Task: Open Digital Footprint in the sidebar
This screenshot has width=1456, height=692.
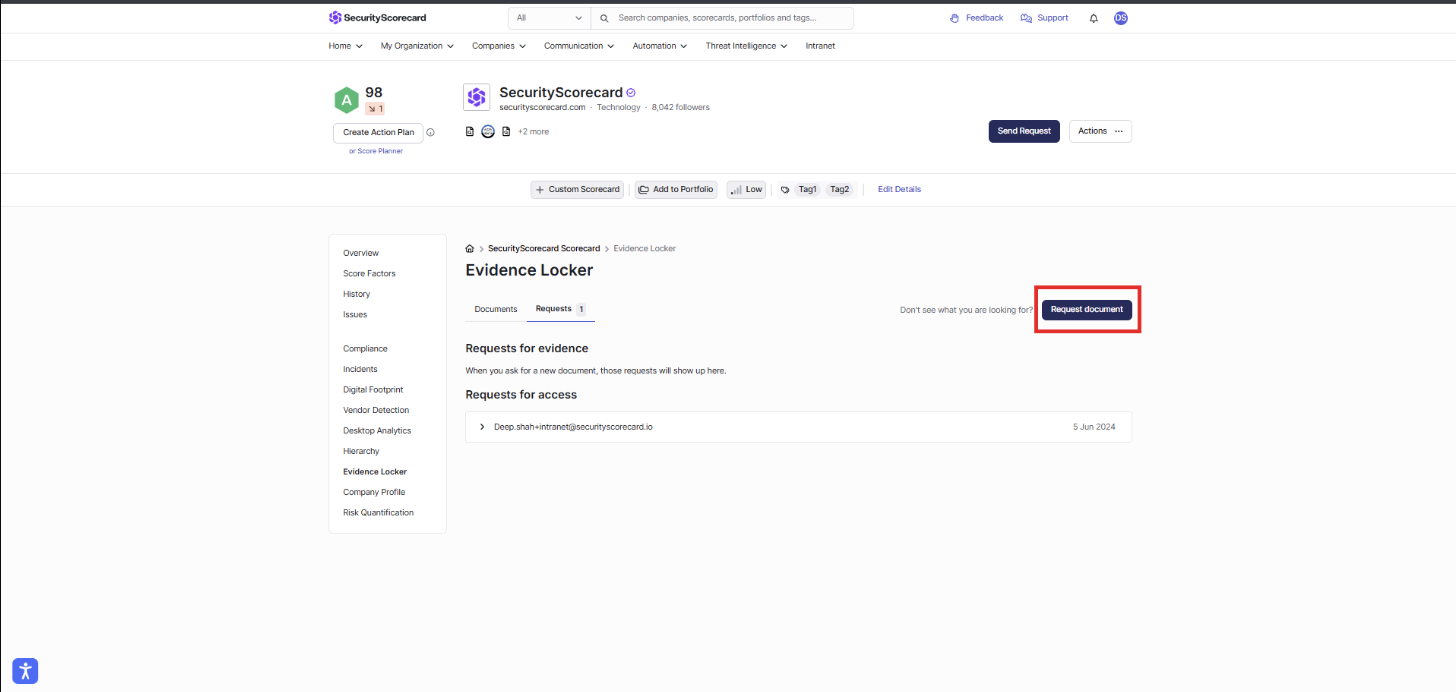Action: [x=373, y=390]
